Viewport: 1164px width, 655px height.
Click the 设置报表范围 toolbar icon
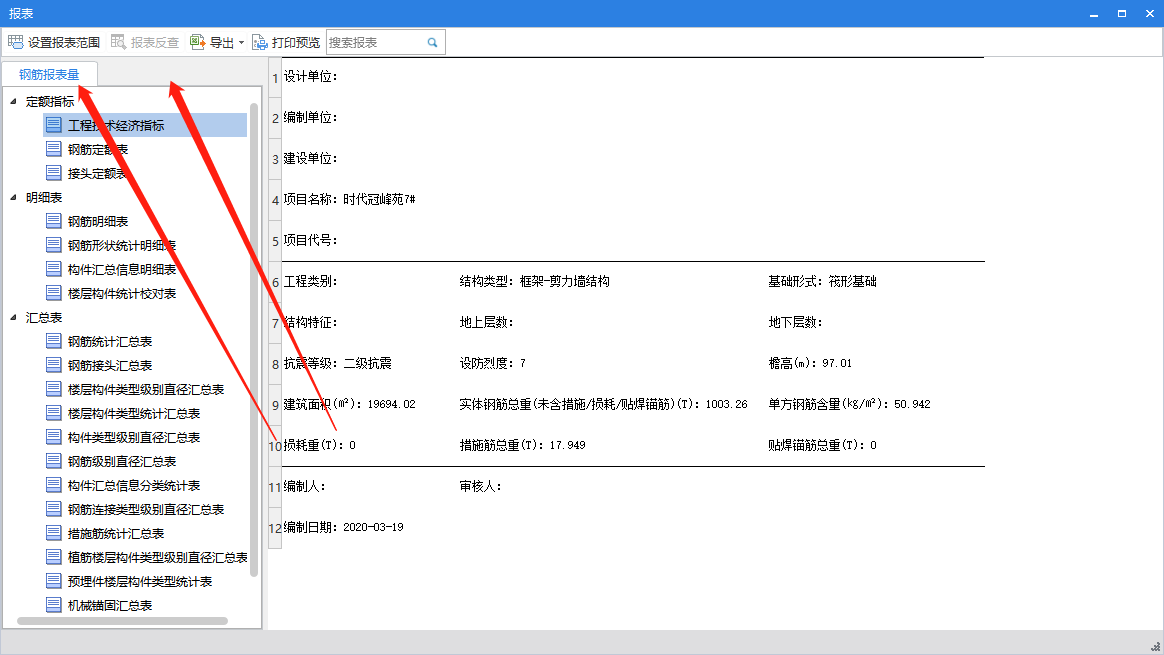point(16,42)
